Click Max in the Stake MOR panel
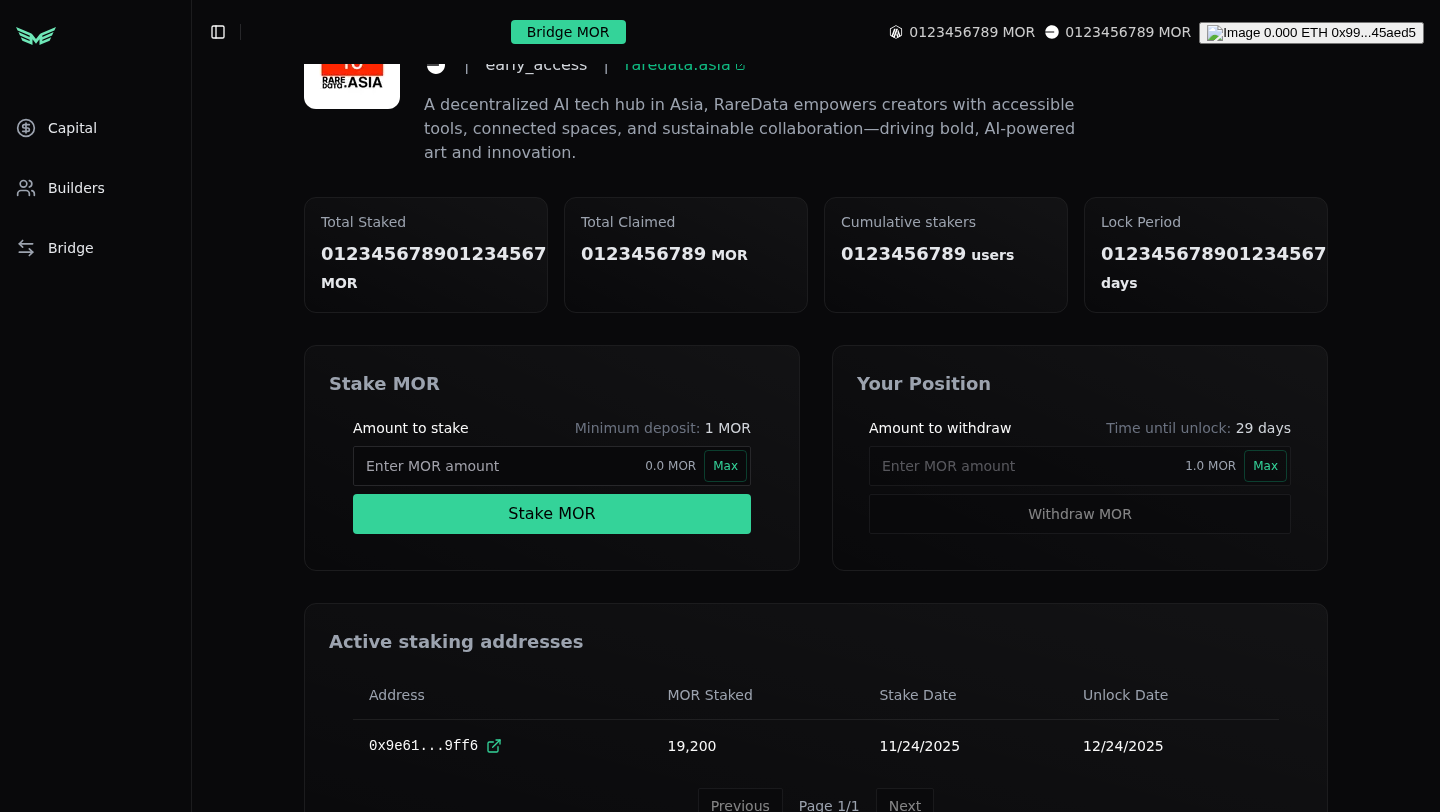This screenshot has width=1440, height=812. [x=725, y=466]
